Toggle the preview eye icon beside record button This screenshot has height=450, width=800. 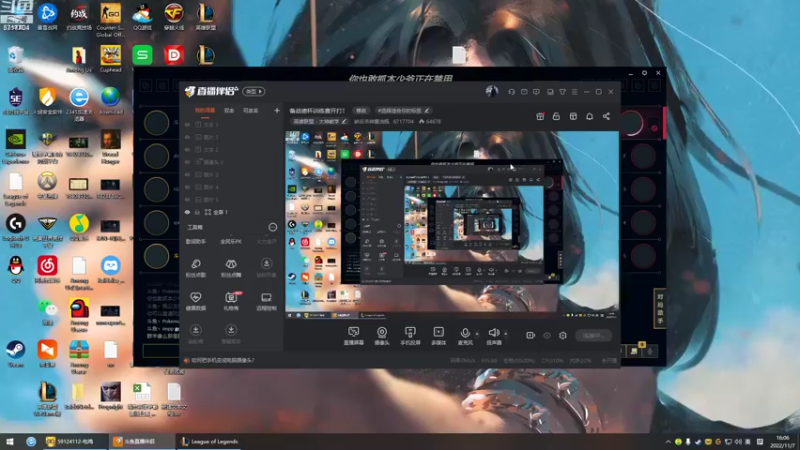[x=547, y=335]
